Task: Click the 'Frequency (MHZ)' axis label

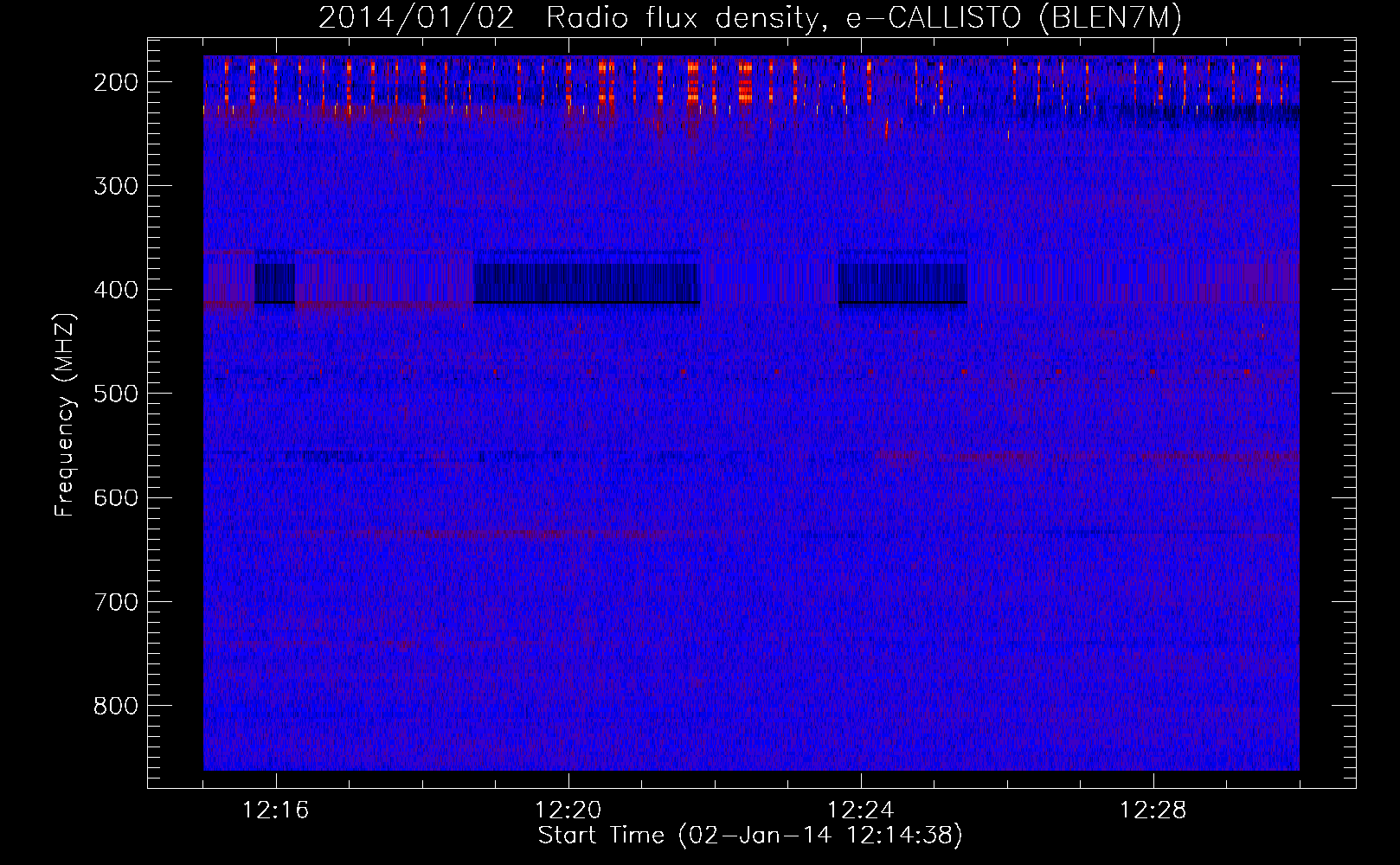Action: [65, 415]
